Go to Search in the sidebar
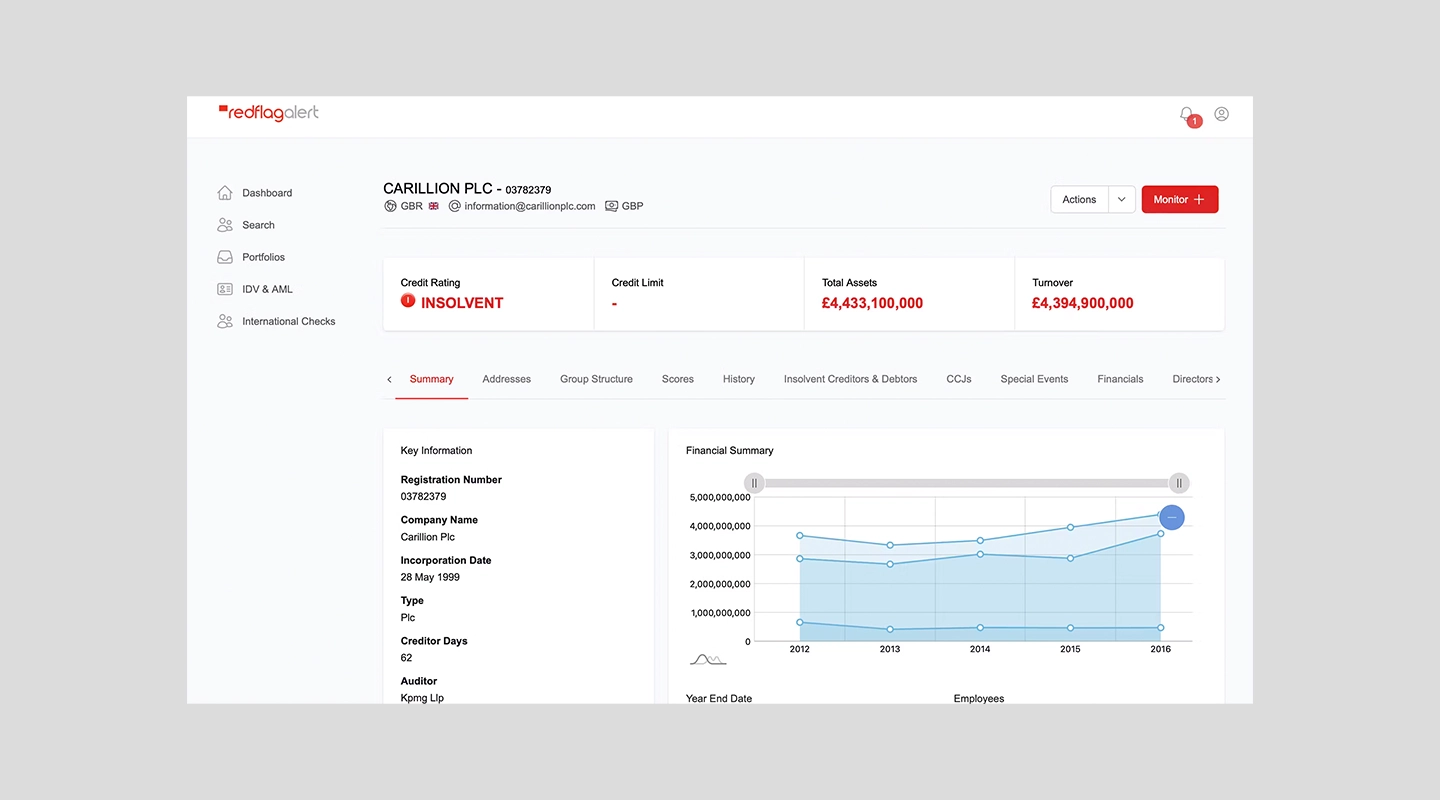The image size is (1440, 800). 258,225
